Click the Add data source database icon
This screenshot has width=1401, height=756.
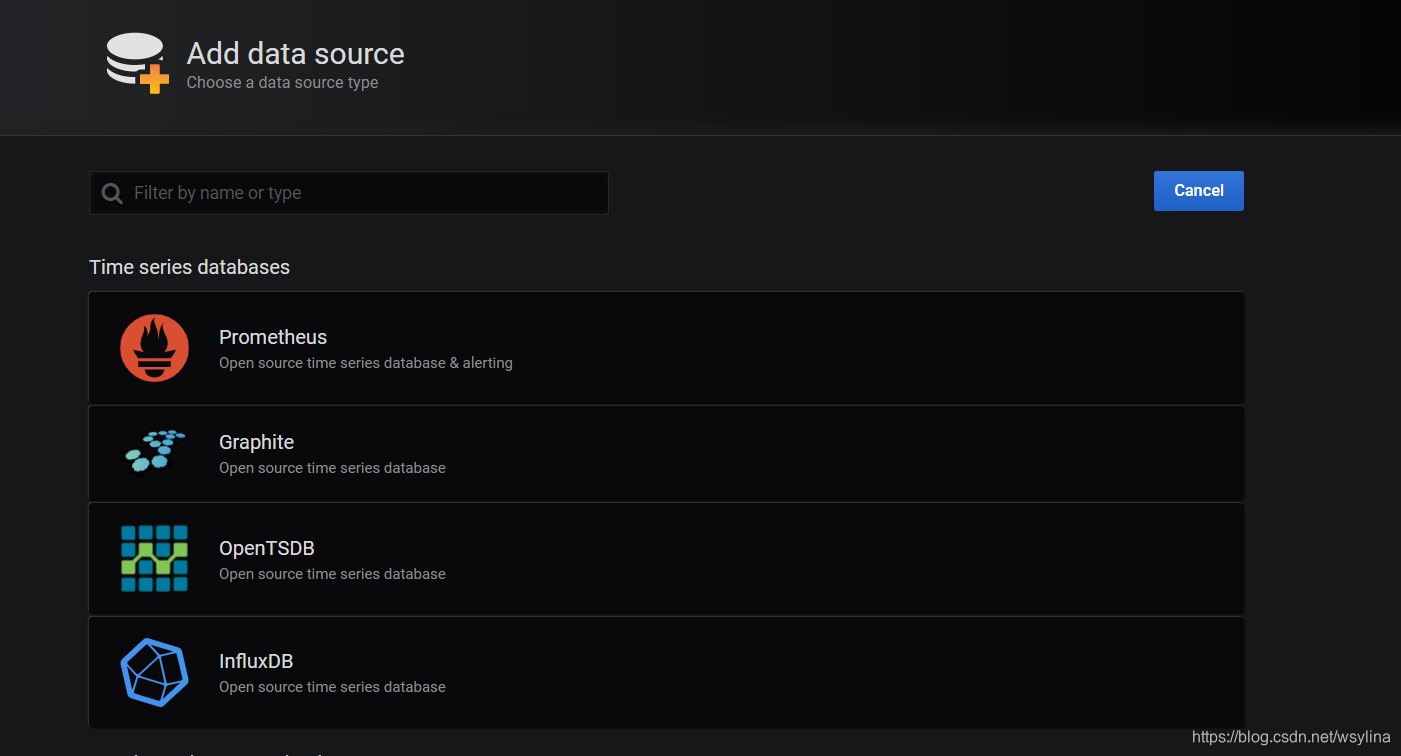click(x=138, y=63)
